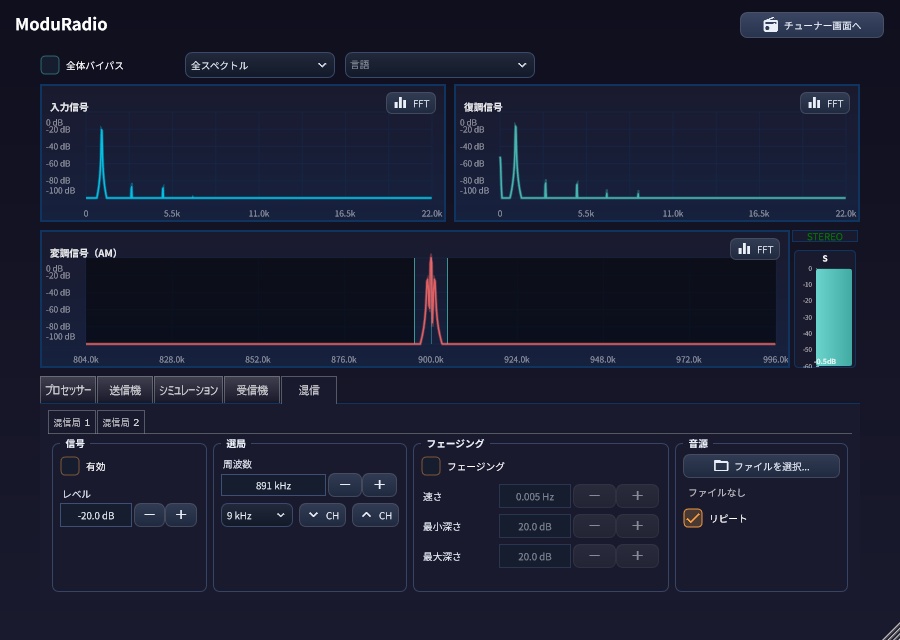Decrease レベル with the minus button

click(x=149, y=515)
